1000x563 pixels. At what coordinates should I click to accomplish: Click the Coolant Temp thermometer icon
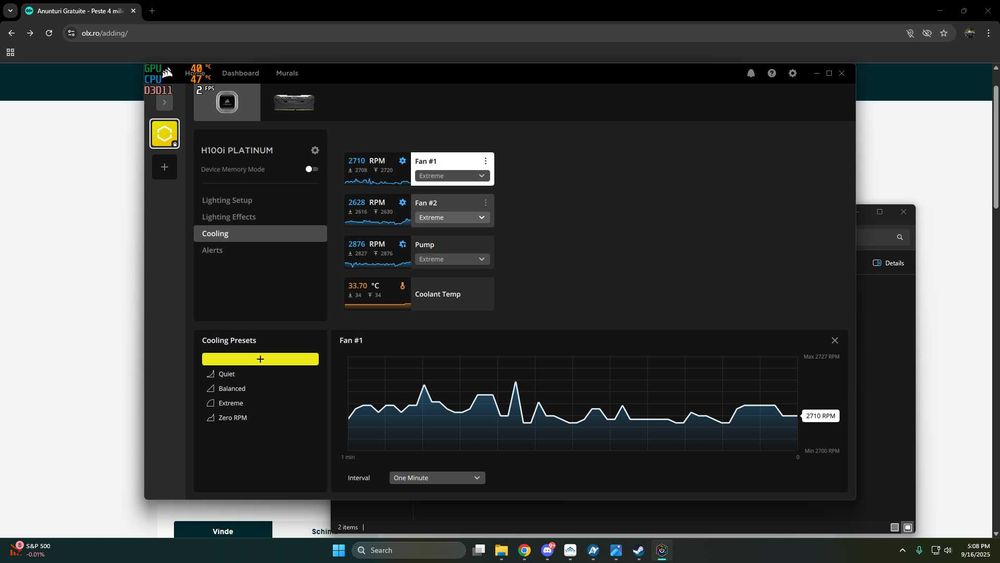pos(402,286)
